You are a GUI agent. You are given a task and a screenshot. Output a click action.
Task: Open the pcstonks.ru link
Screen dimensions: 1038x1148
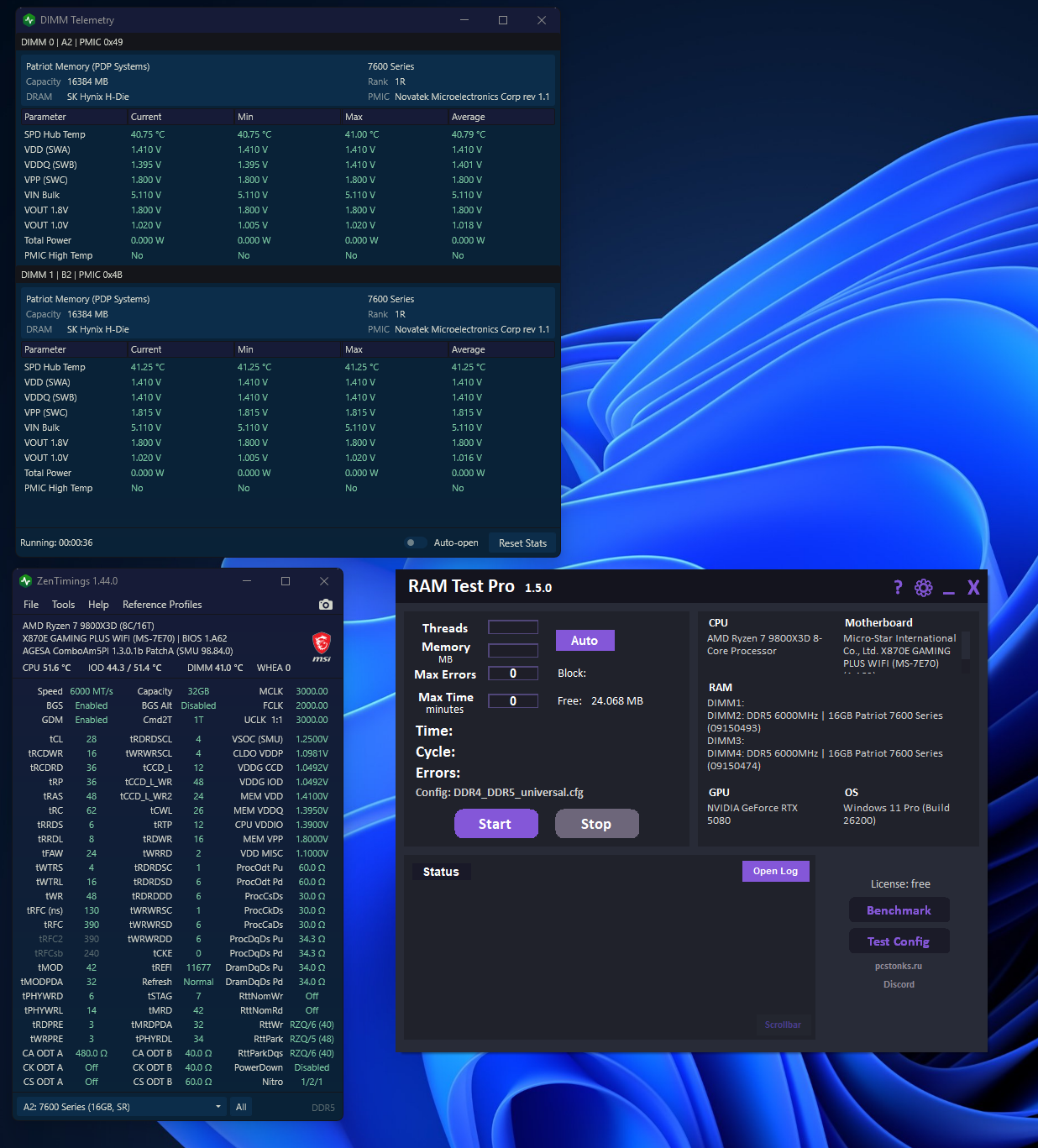(899, 966)
